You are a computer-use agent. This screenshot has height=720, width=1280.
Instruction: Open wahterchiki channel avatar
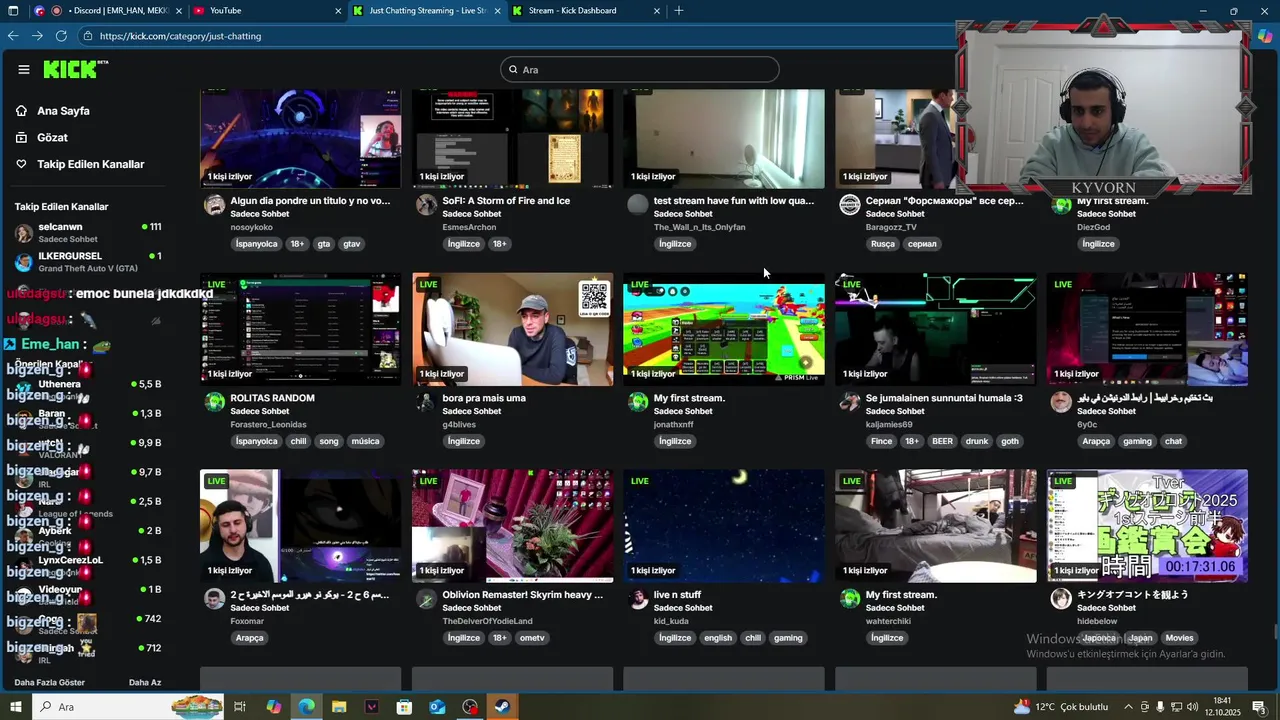click(850, 599)
